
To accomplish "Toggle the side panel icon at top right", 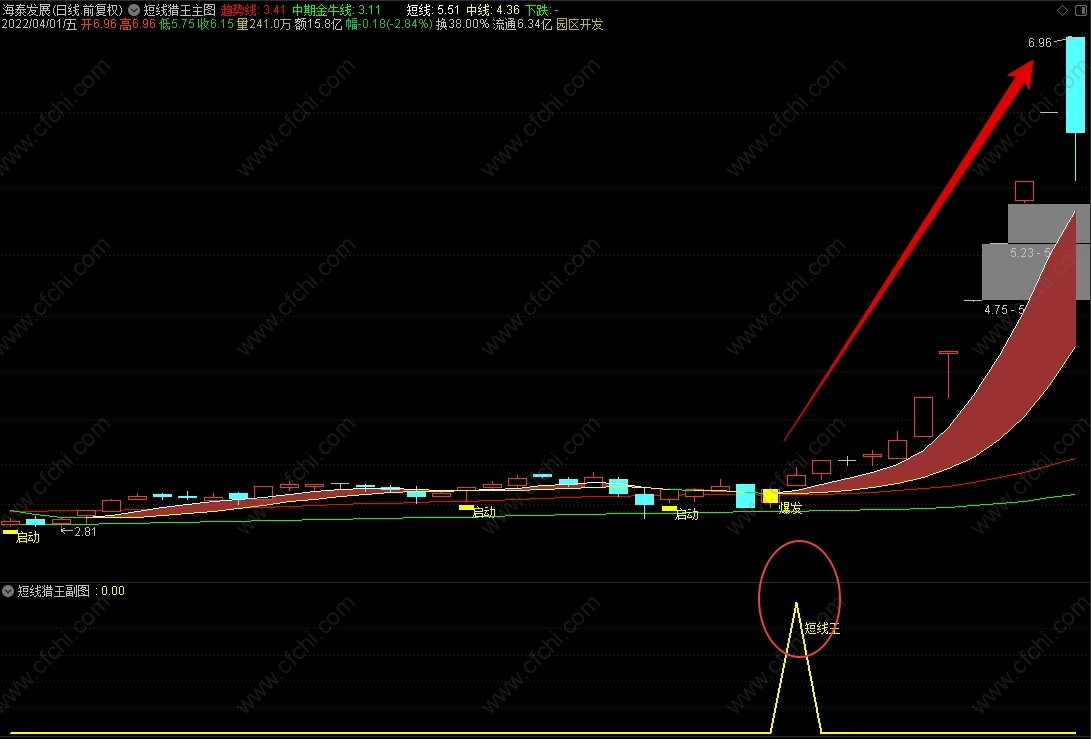I will point(1080,10).
